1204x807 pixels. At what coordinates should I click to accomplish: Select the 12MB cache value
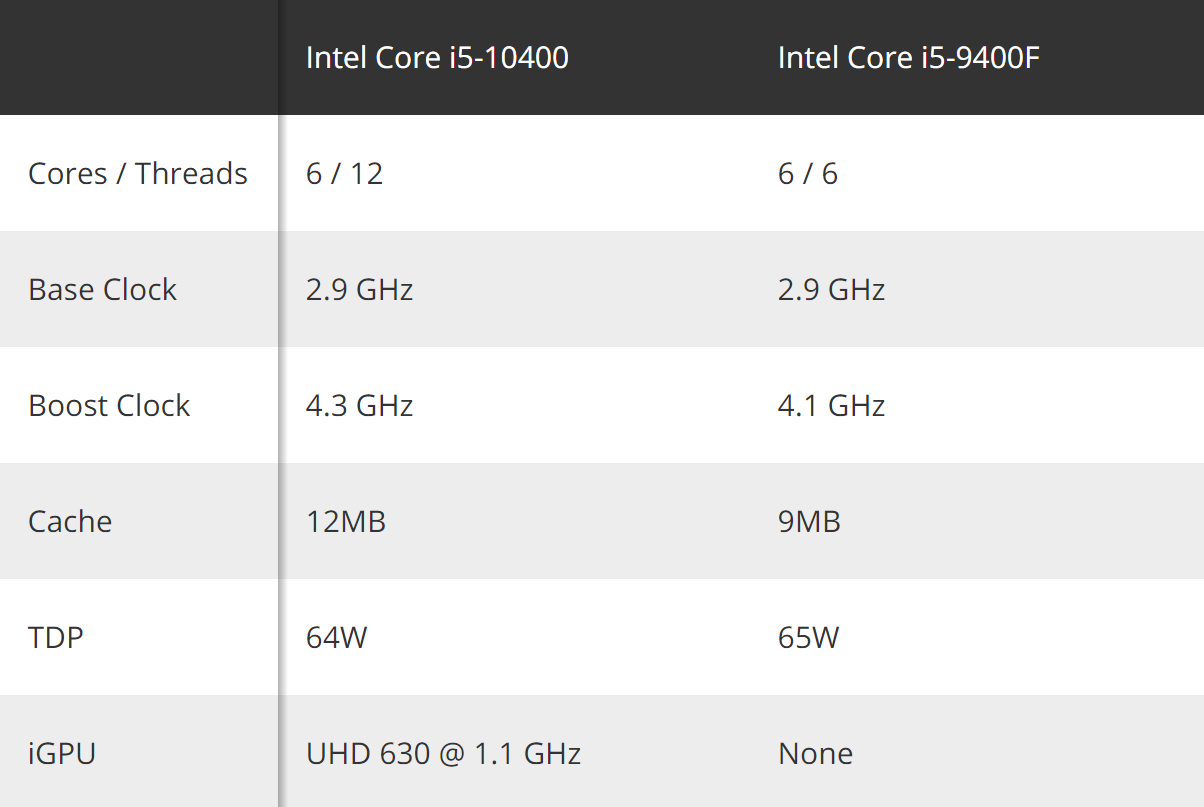346,522
